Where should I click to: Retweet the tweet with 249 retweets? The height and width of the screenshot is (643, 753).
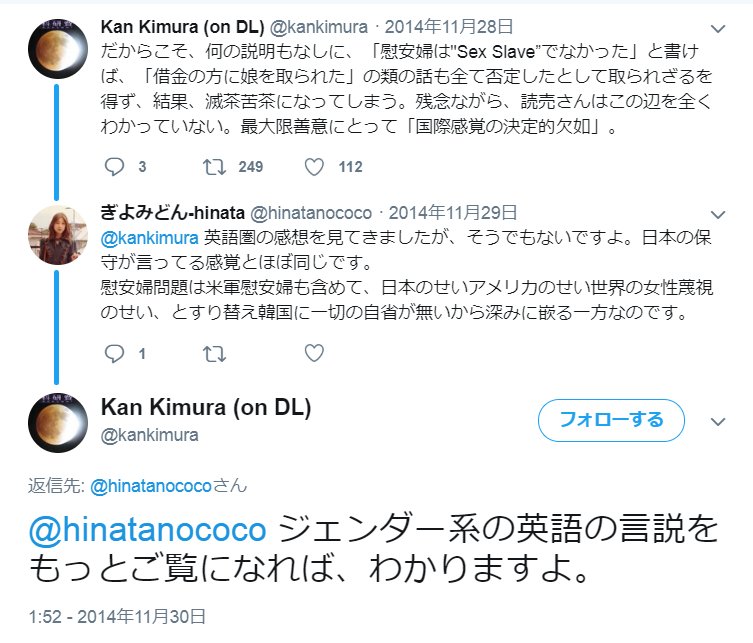(214, 167)
